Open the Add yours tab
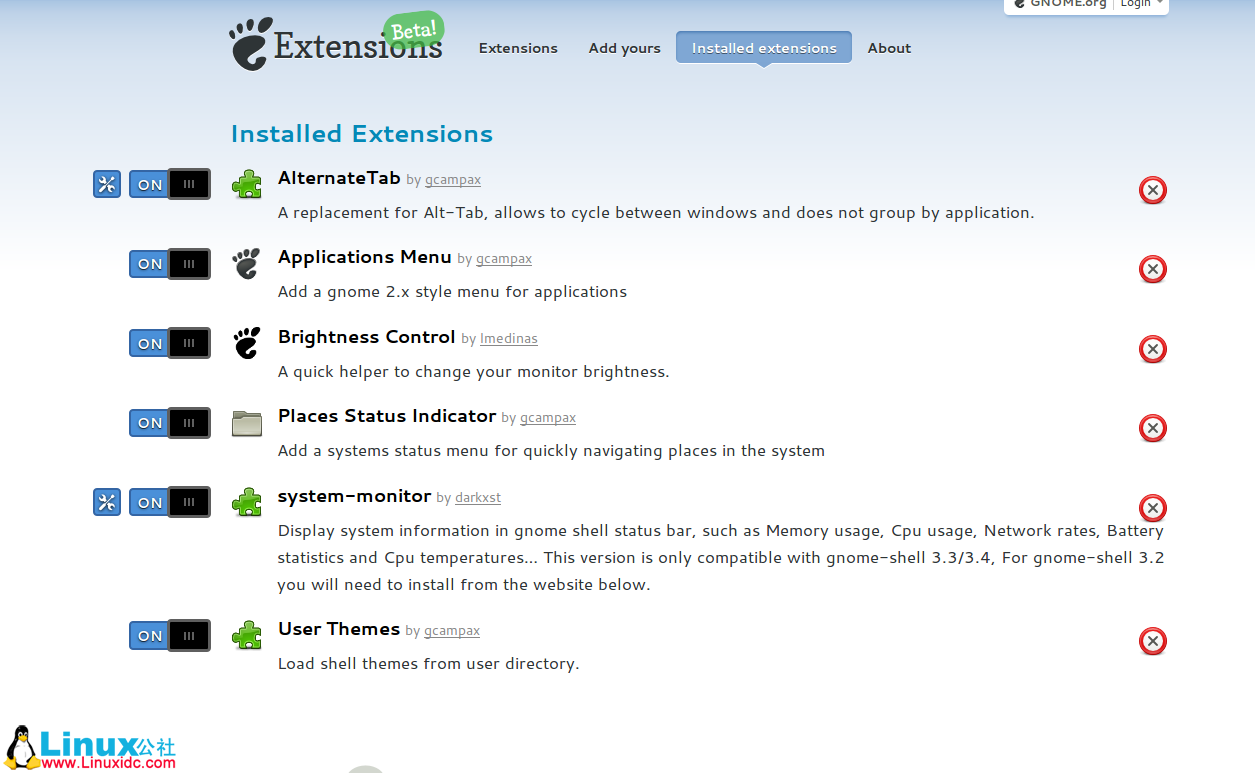This screenshot has width=1255, height=773. (625, 48)
